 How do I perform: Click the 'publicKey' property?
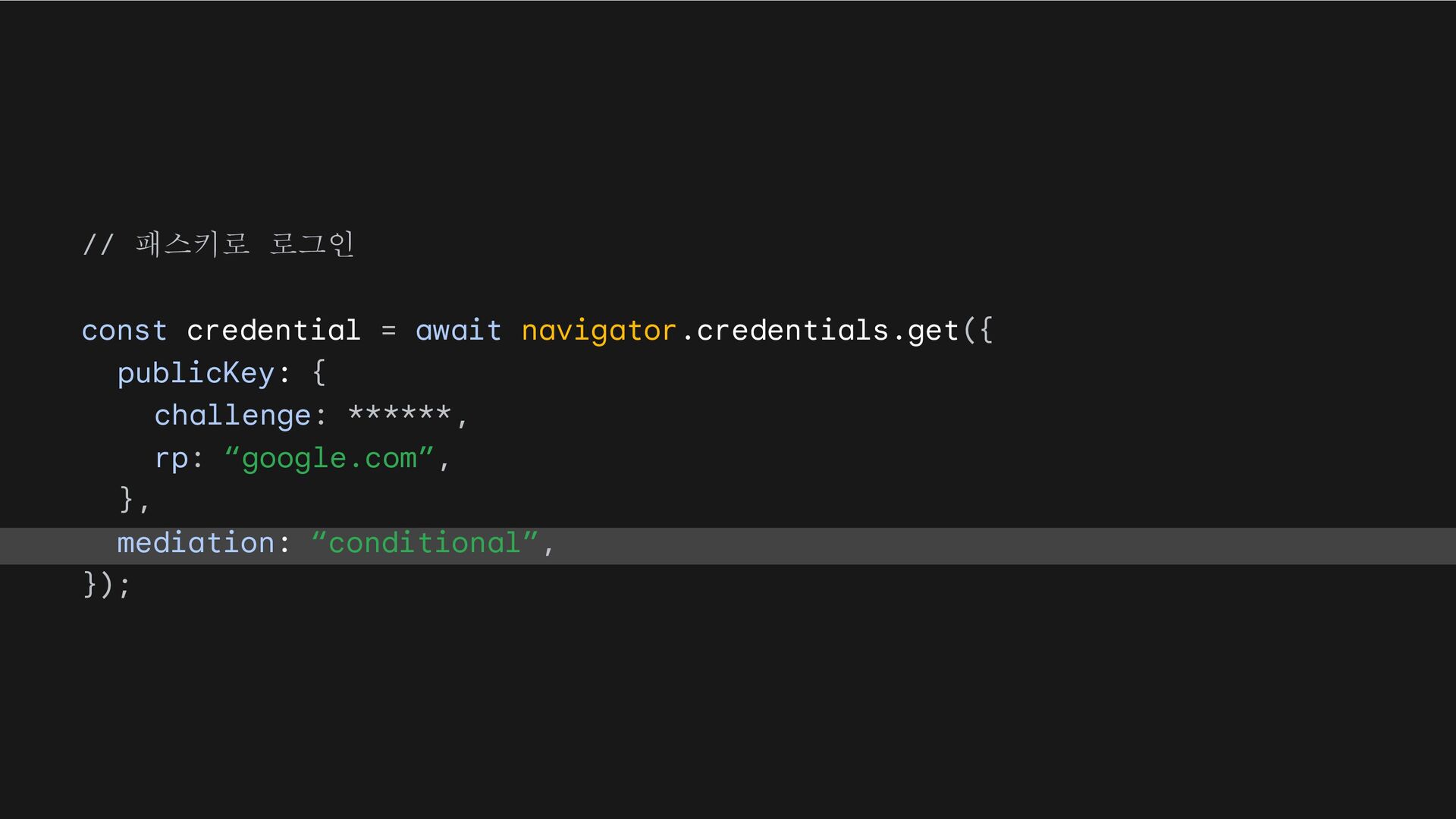coord(196,373)
